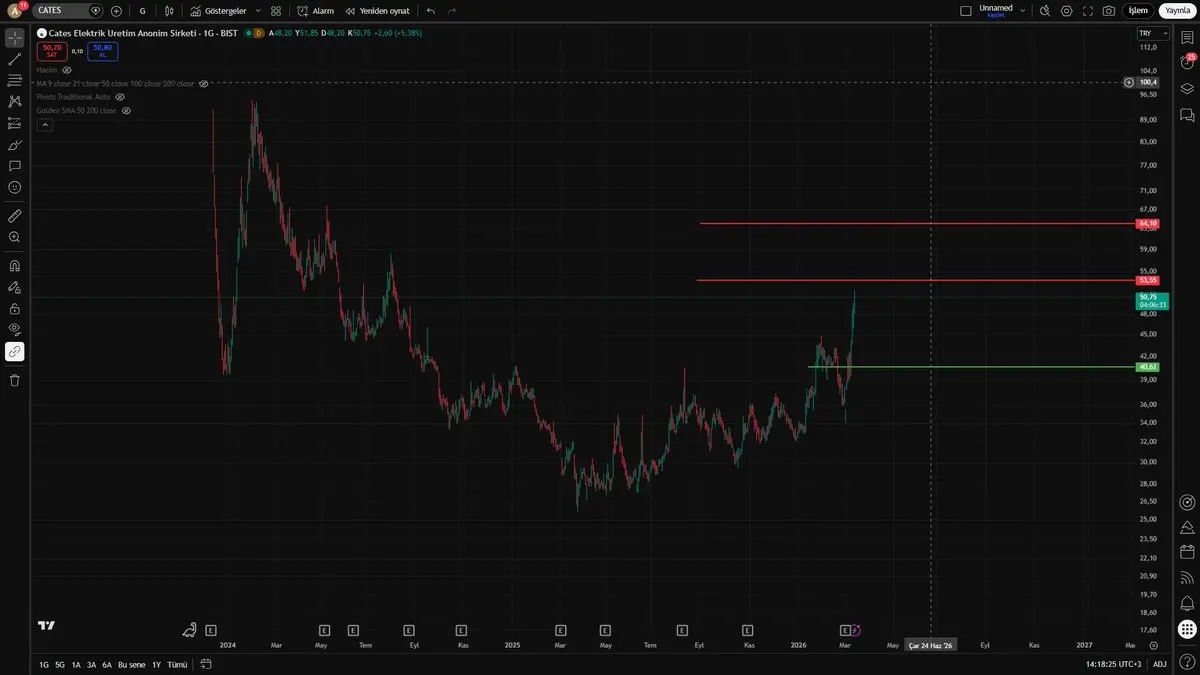Viewport: 1200px width, 675px height.
Task: Redo the last chart action
Action: (452, 10)
